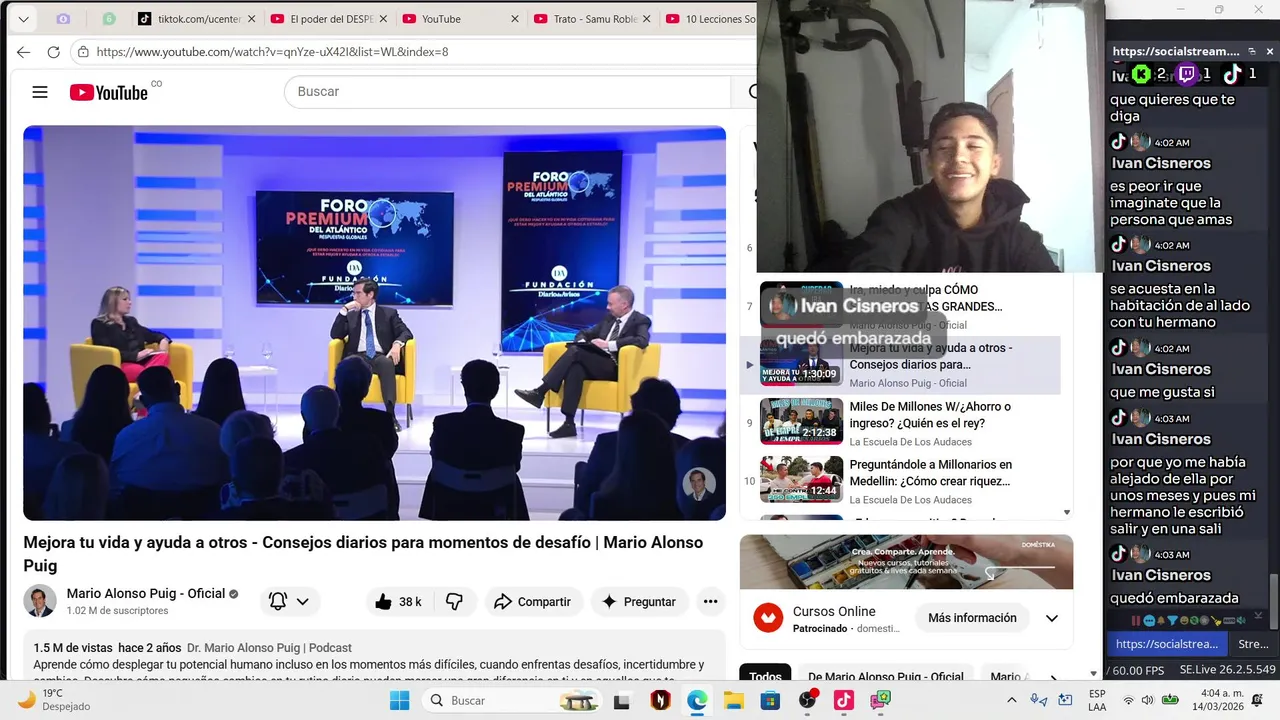Close the tiktok.com/ucenter tab
The height and width of the screenshot is (720, 1280).
[251, 19]
